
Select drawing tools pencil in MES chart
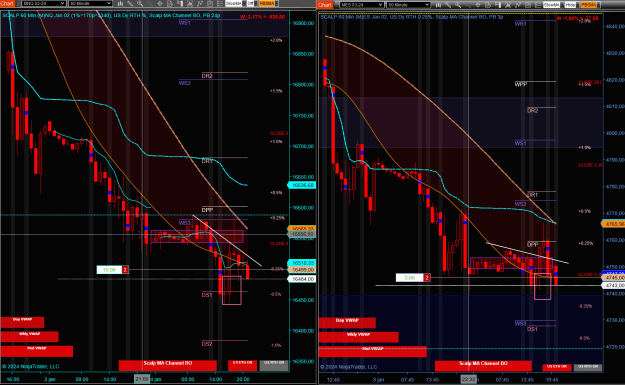coord(448,5)
